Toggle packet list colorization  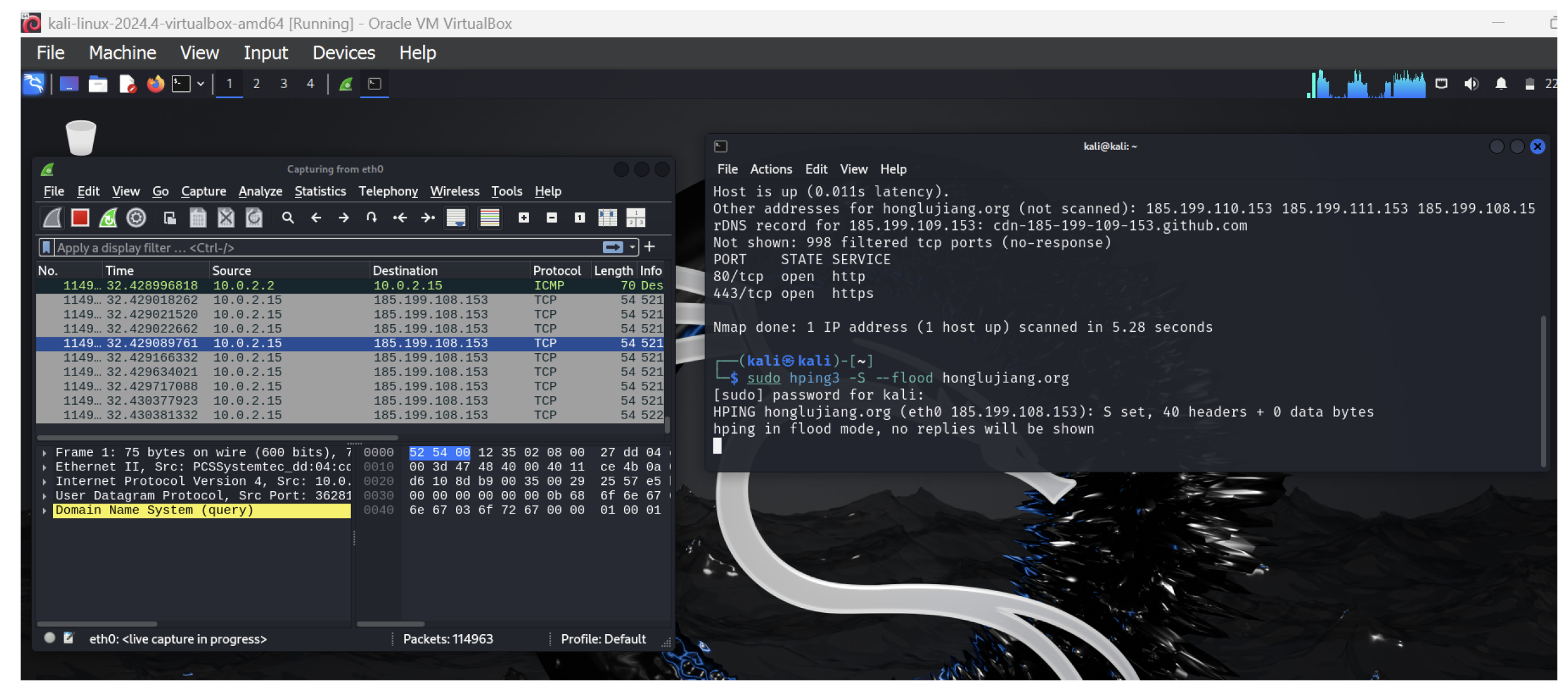(x=490, y=218)
